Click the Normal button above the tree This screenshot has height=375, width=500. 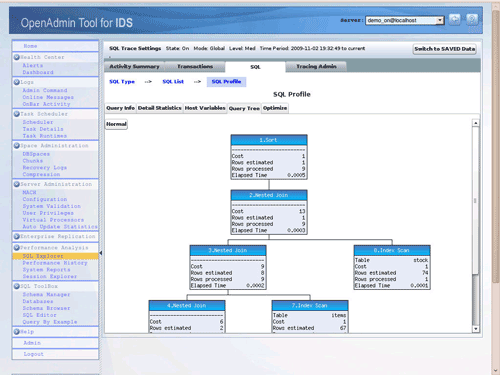click(116, 124)
